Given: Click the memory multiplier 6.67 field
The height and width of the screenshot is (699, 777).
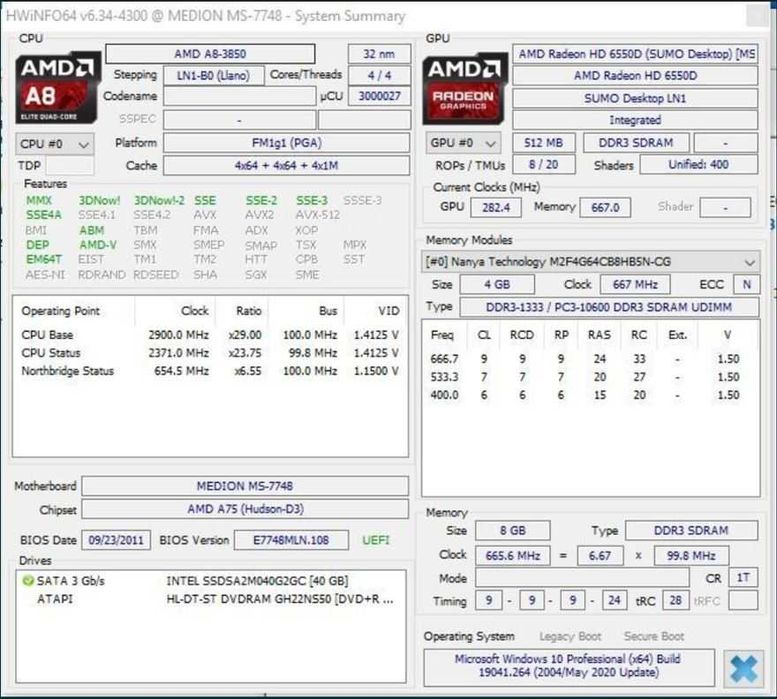Looking at the screenshot, I should pos(600,555).
